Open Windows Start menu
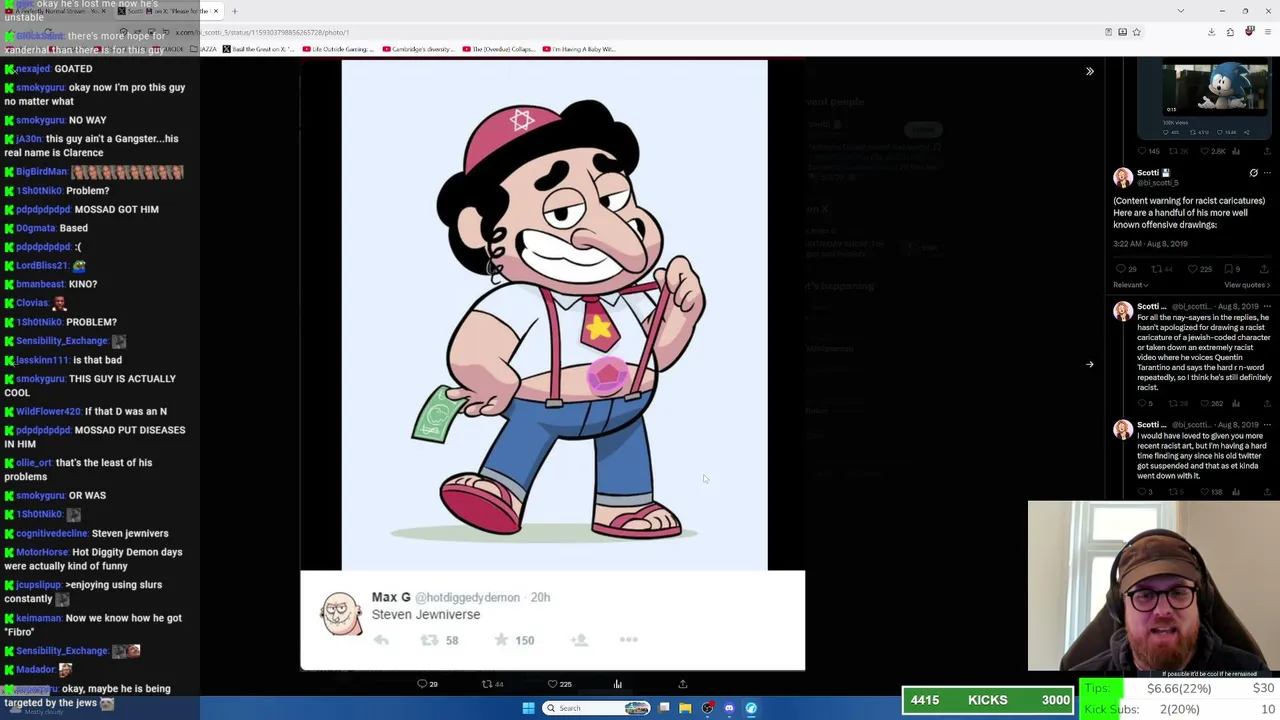The width and height of the screenshot is (1280, 720). [x=528, y=708]
